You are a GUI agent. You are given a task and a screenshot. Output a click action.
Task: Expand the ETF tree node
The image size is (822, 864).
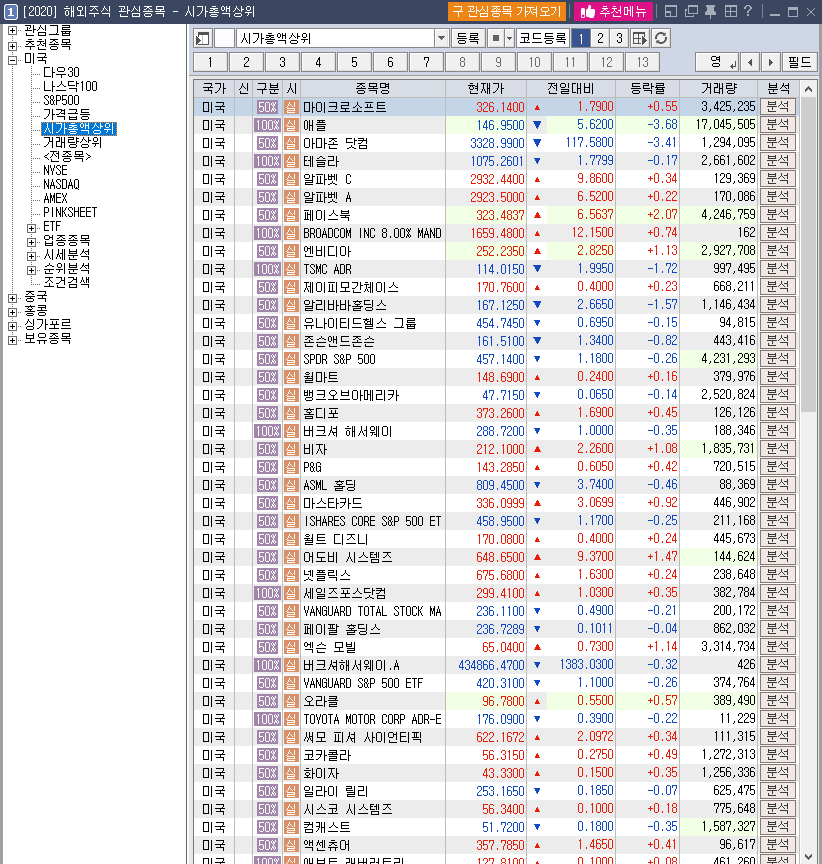click(31, 227)
